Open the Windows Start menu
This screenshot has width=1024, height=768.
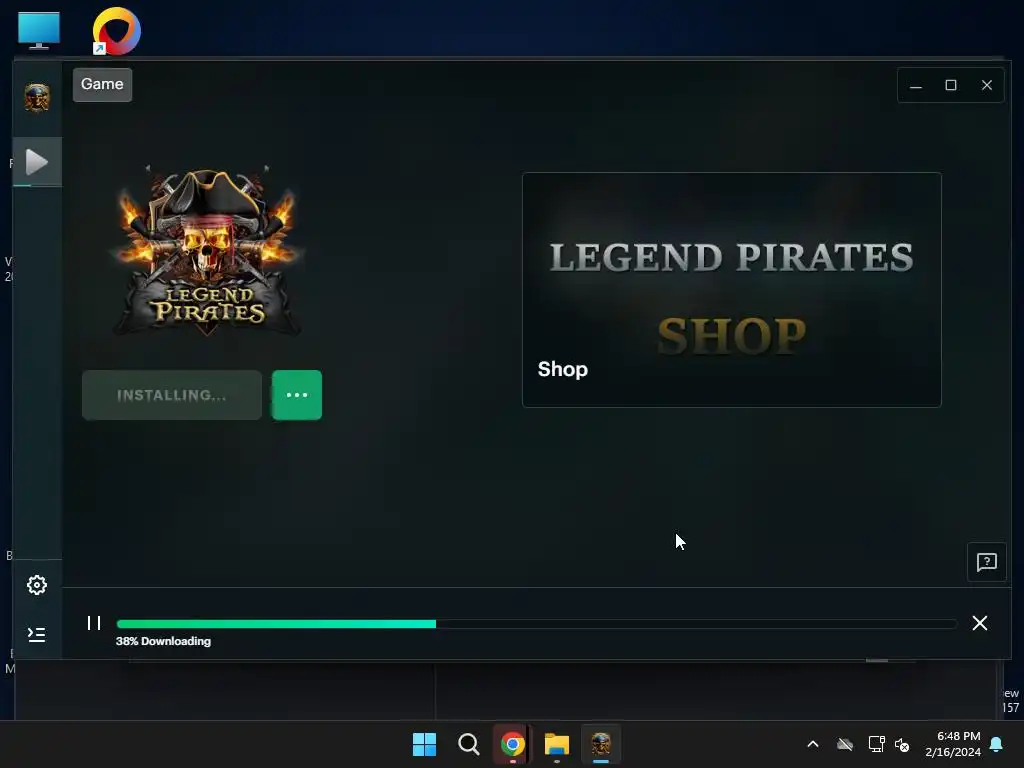point(424,744)
